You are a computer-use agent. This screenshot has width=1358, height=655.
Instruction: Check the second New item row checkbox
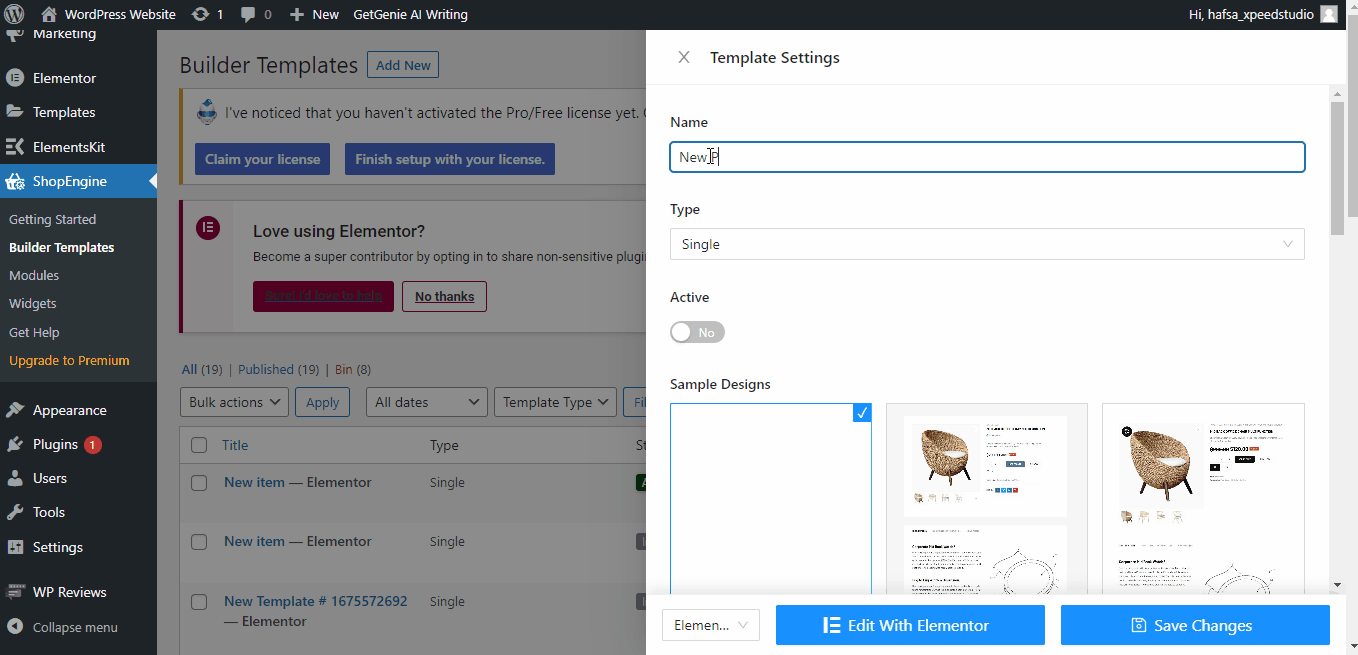(x=199, y=541)
